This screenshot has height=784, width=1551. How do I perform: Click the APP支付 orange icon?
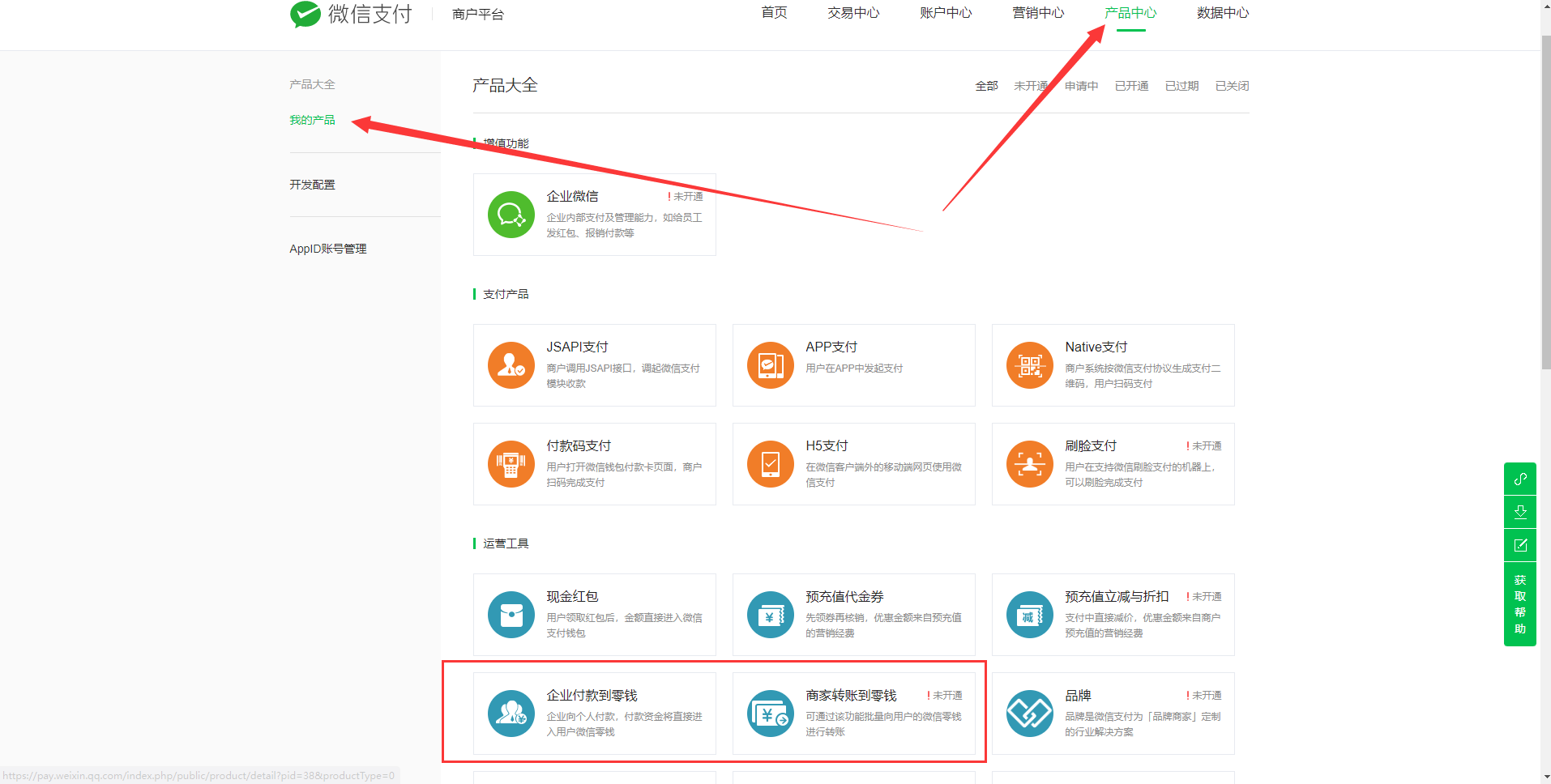coord(771,365)
